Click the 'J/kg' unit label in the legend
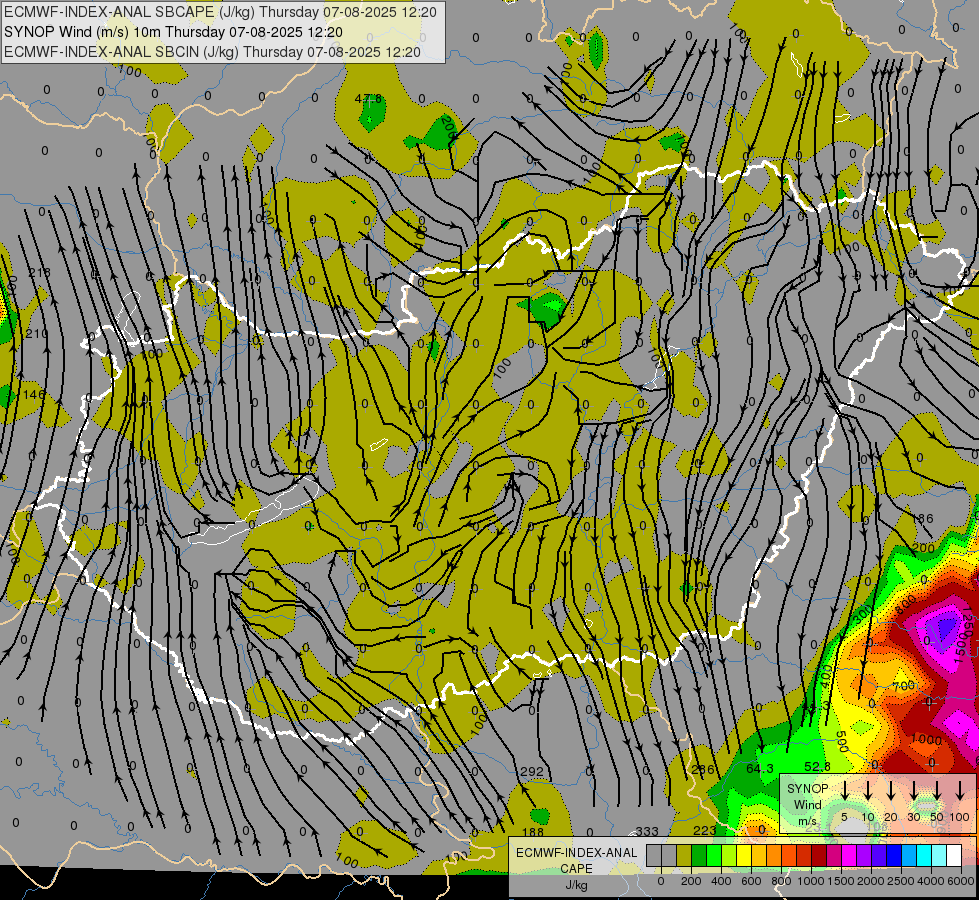This screenshot has height=900, width=979. [x=576, y=885]
